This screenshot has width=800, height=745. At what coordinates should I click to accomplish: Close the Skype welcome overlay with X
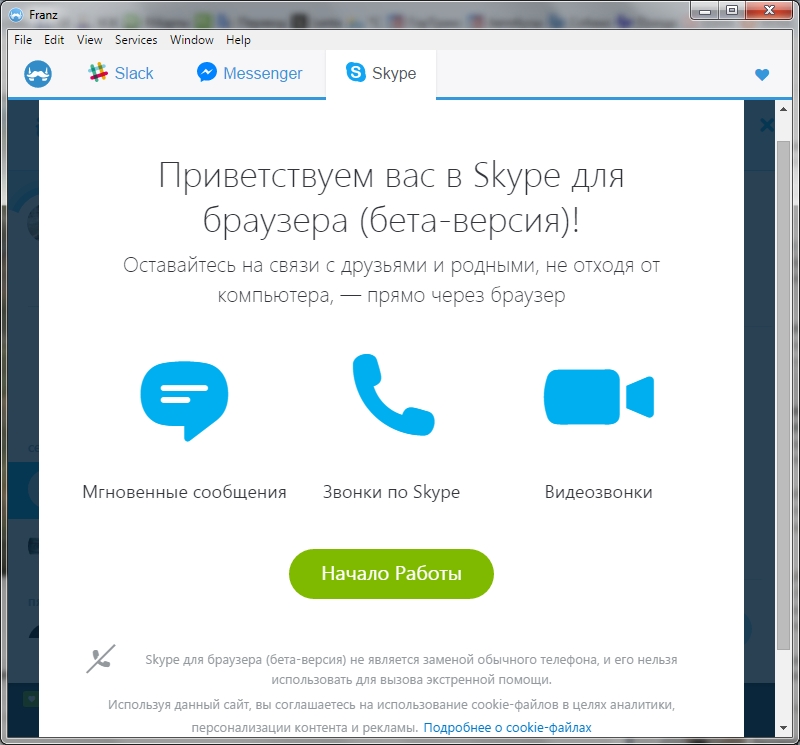(x=766, y=125)
